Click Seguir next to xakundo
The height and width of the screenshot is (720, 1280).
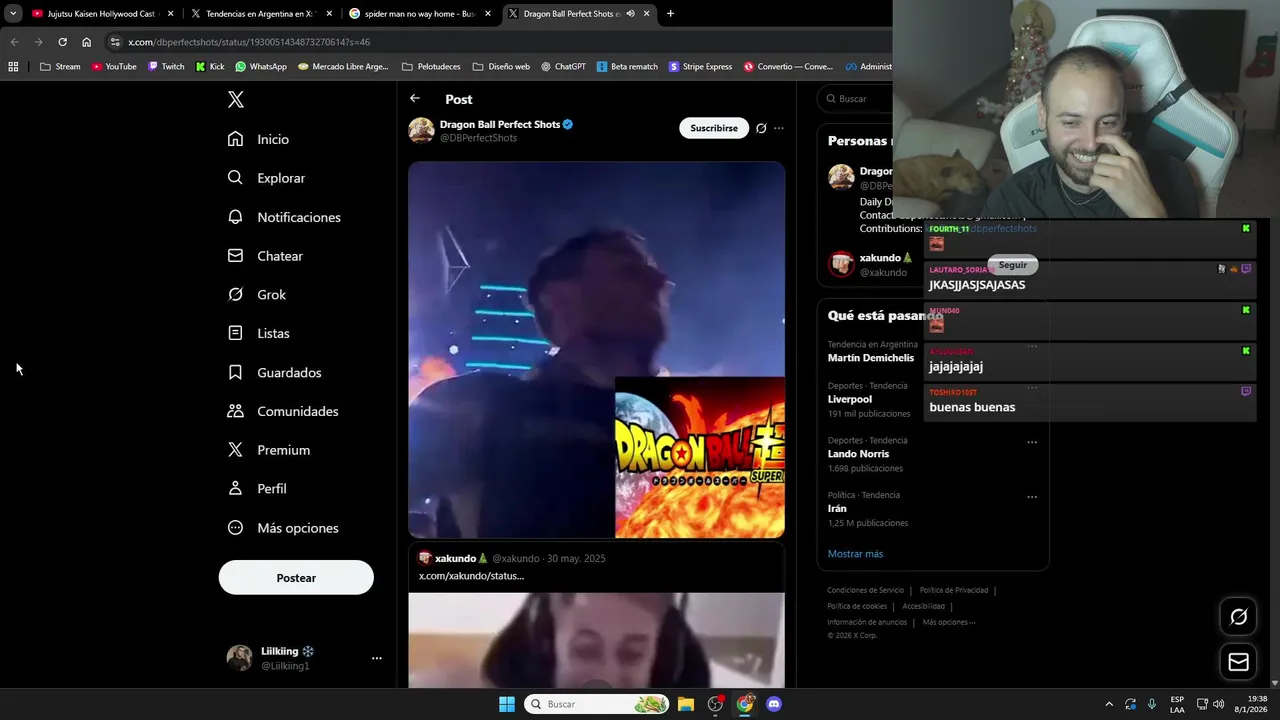[x=1012, y=265]
